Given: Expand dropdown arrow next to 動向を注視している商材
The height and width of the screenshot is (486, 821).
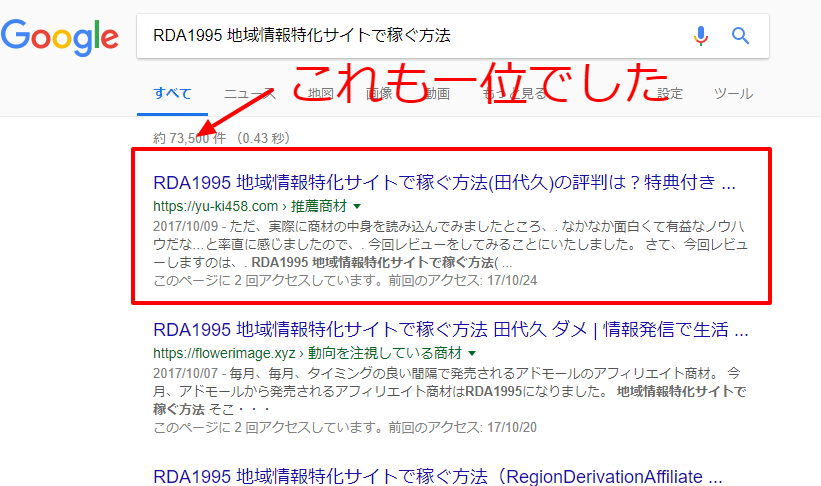Looking at the screenshot, I should tap(472, 354).
